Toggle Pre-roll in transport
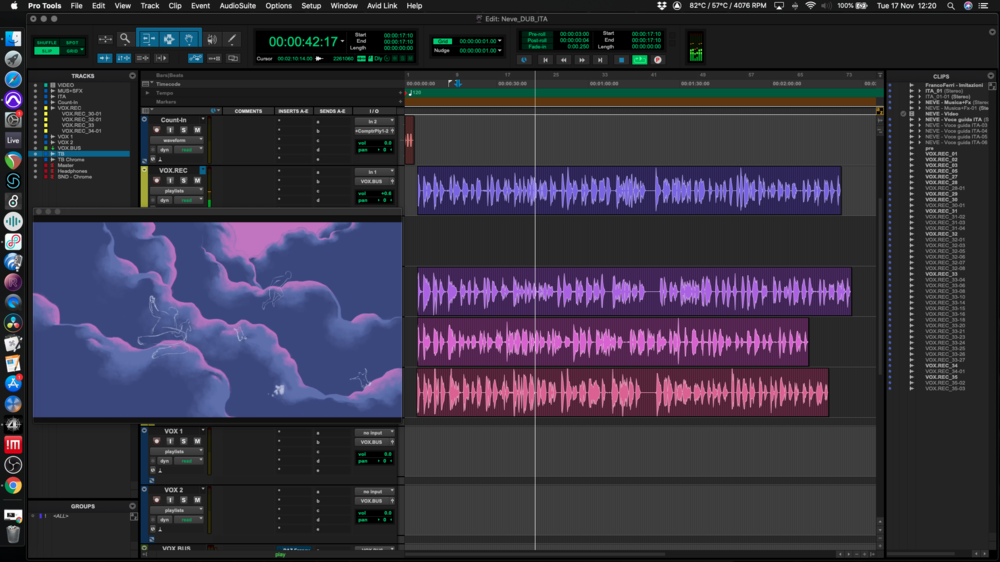1000x562 pixels. pyautogui.click(x=536, y=34)
